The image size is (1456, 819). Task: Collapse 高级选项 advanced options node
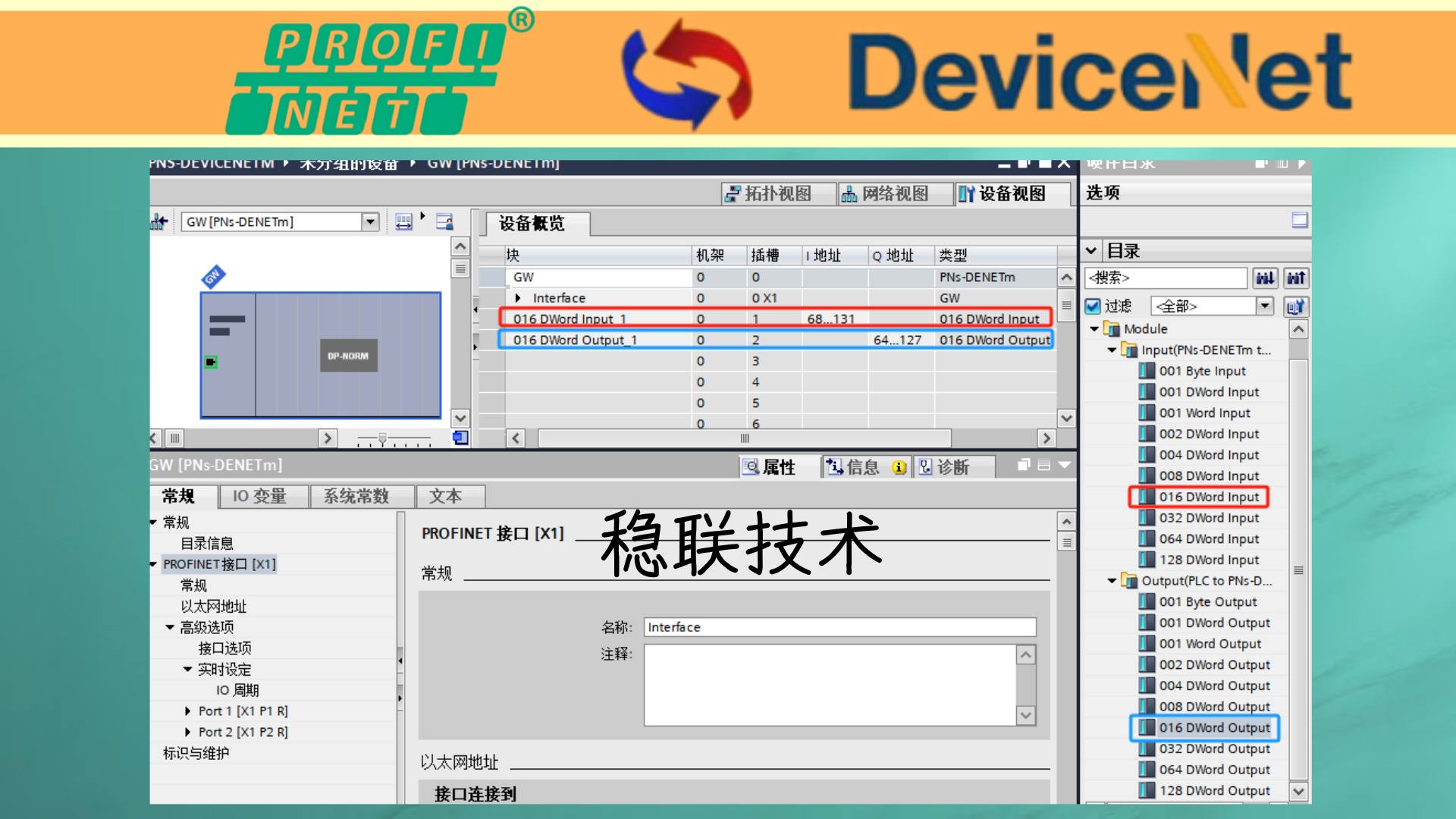(170, 627)
